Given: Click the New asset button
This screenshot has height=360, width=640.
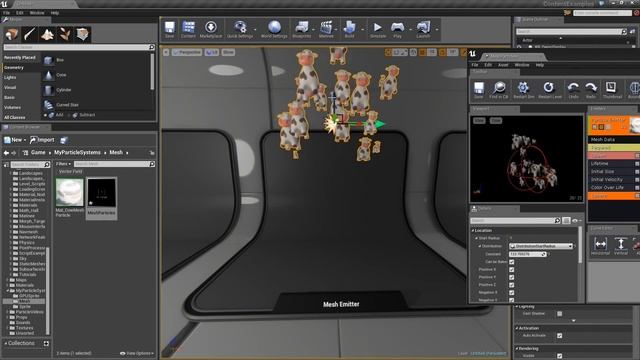Looking at the screenshot, I should (15, 140).
